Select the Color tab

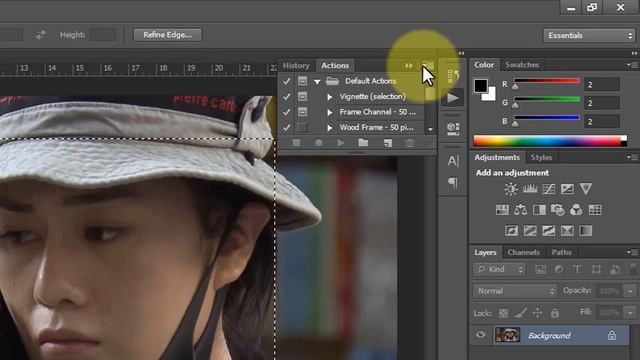484,64
